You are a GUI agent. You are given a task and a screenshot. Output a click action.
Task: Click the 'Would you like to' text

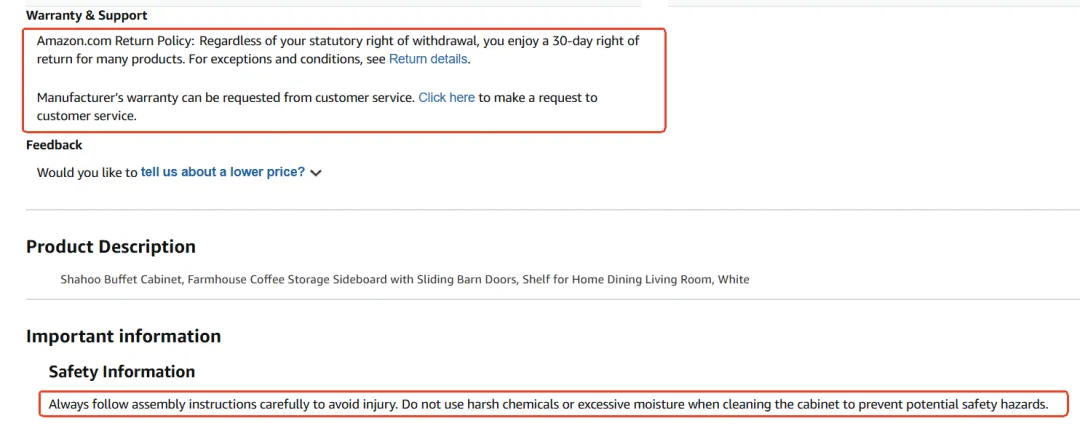click(87, 172)
